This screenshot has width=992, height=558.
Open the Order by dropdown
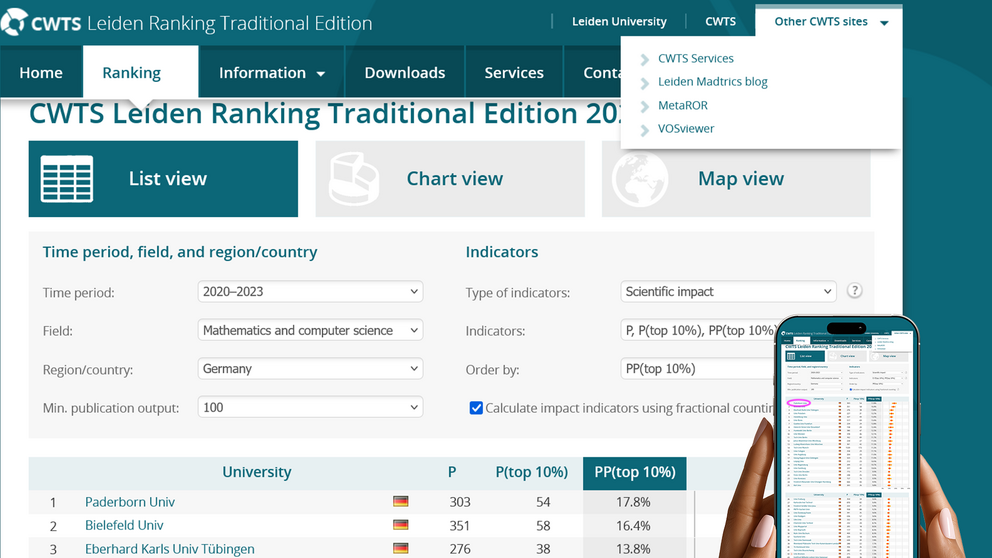click(x=698, y=369)
